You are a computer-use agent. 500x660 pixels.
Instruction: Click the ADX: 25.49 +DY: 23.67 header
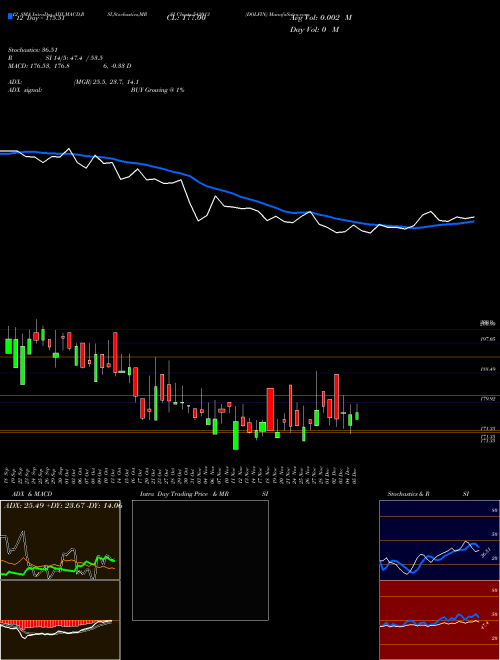63,506
